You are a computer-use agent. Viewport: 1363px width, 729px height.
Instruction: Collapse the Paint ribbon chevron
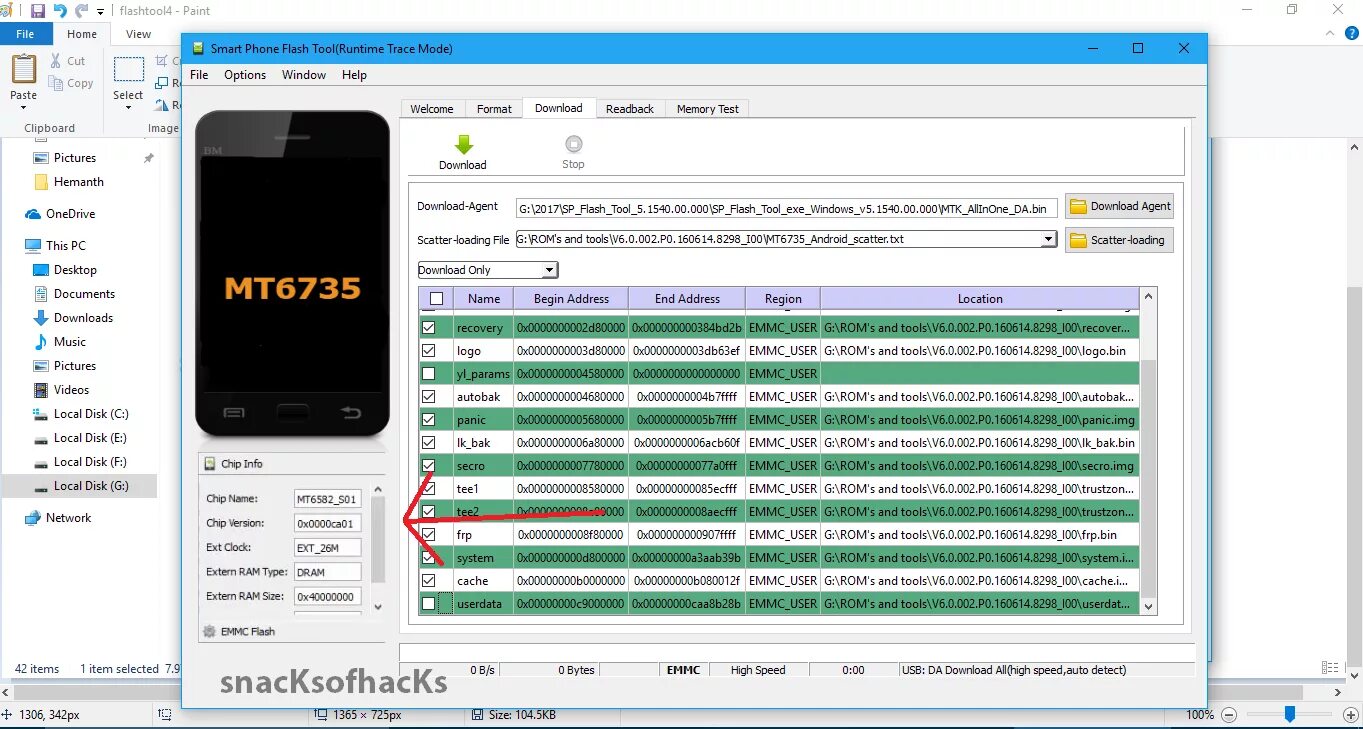tap(1330, 34)
